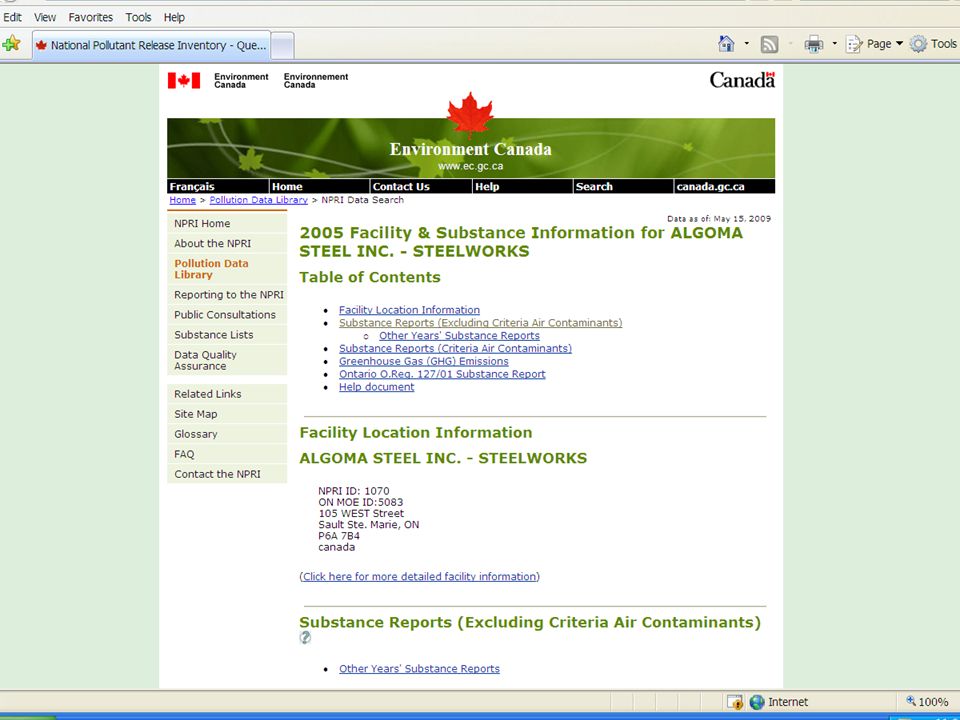Click Other Years' Substance Reports sub-bullet link
The width and height of the screenshot is (960, 720).
coord(459,336)
